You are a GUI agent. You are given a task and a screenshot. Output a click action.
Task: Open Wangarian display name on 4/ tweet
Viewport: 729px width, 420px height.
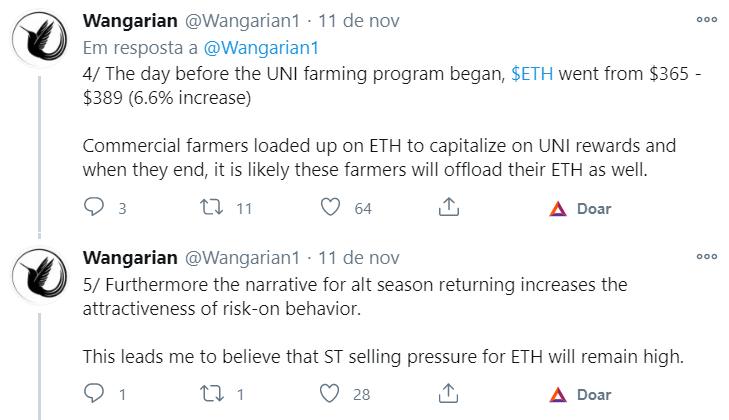130,20
